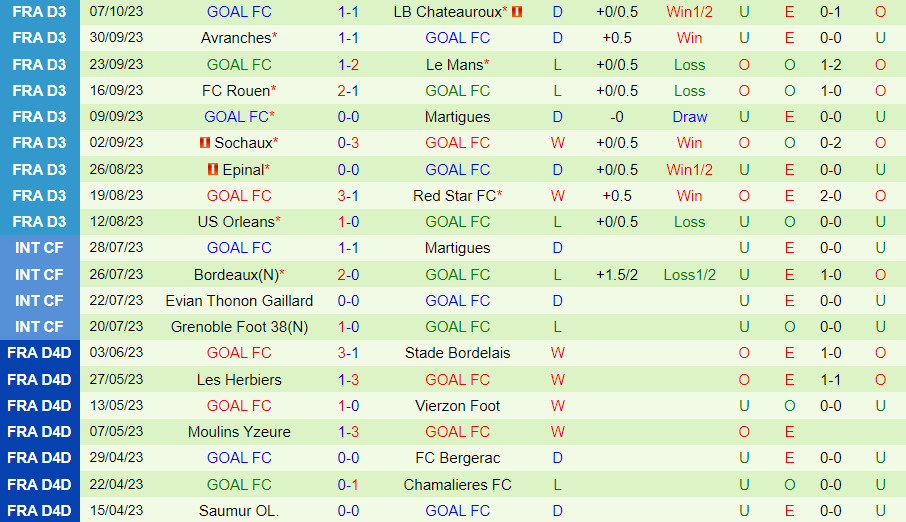This screenshot has height=522, width=906.
Task: Click the FC Bergerac team link
Action: tap(457, 457)
